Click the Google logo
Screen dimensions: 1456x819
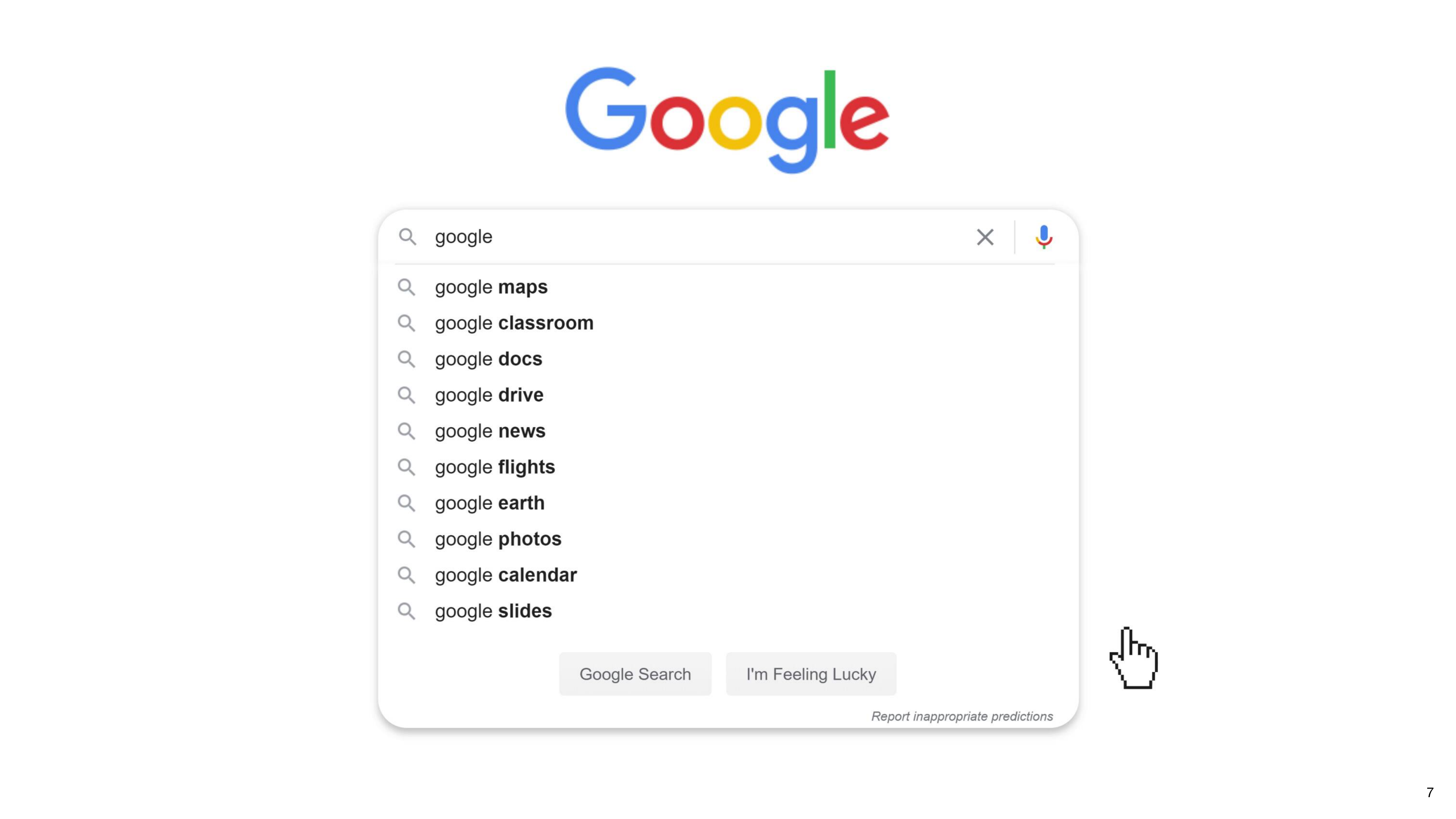point(727,120)
